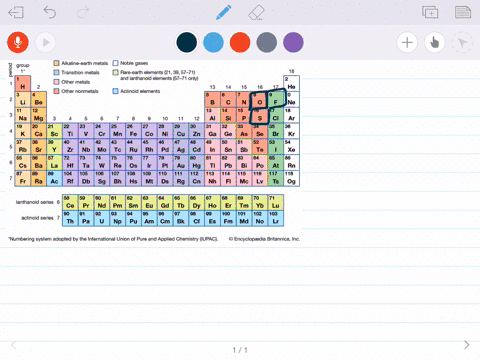Tap the Transition metals legend label
480x360 pixels.
[x=80, y=72]
